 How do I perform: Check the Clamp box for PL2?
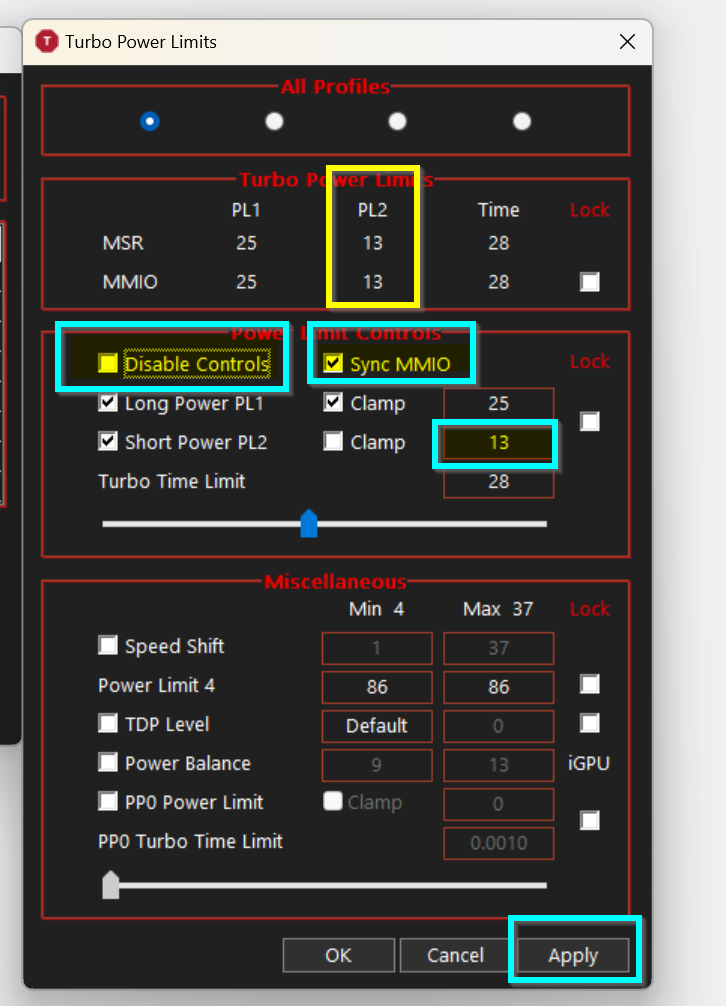tap(333, 441)
